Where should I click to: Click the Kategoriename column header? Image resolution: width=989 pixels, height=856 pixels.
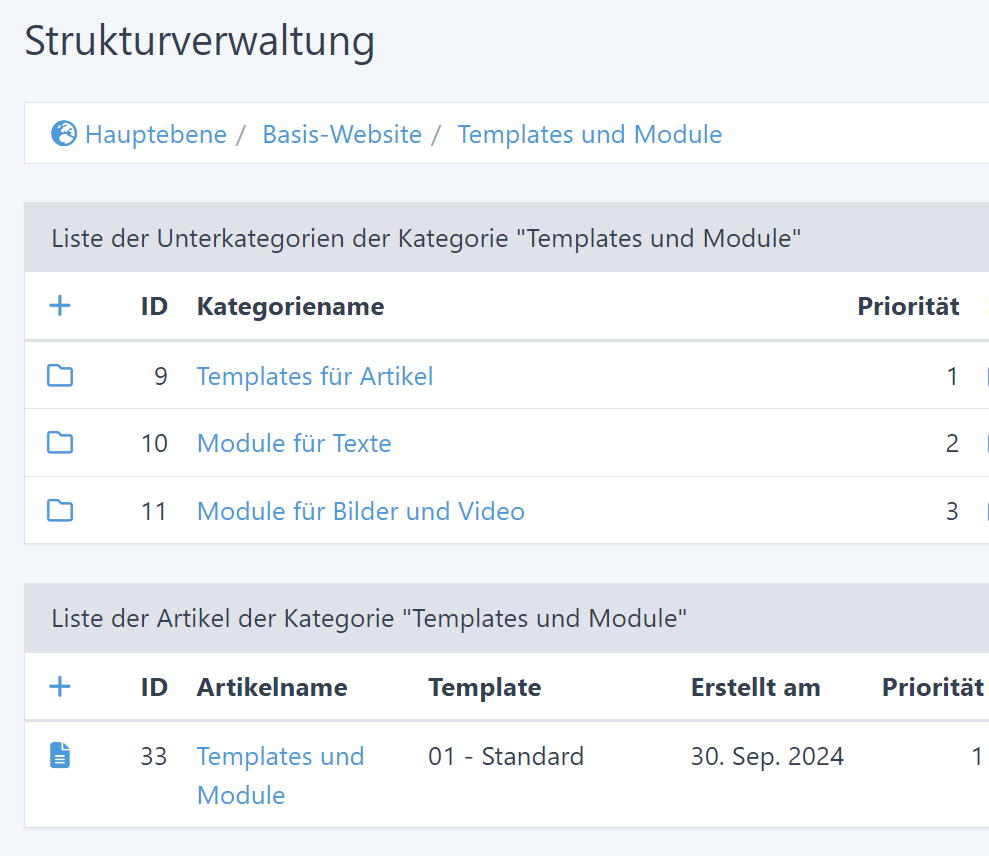pos(290,306)
